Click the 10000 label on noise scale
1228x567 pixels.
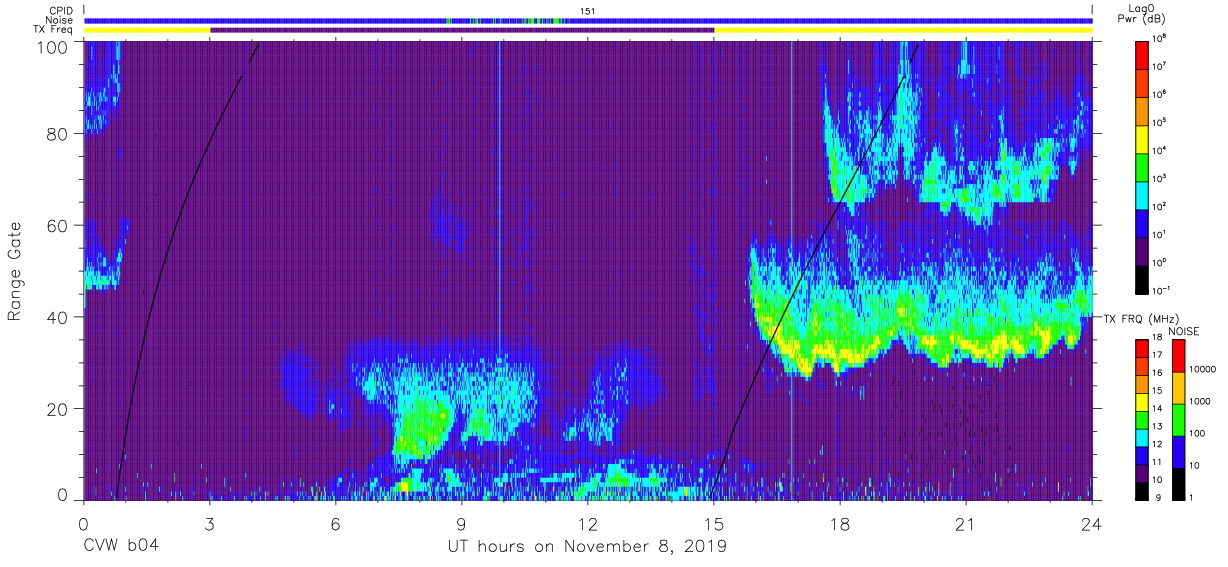point(1203,369)
